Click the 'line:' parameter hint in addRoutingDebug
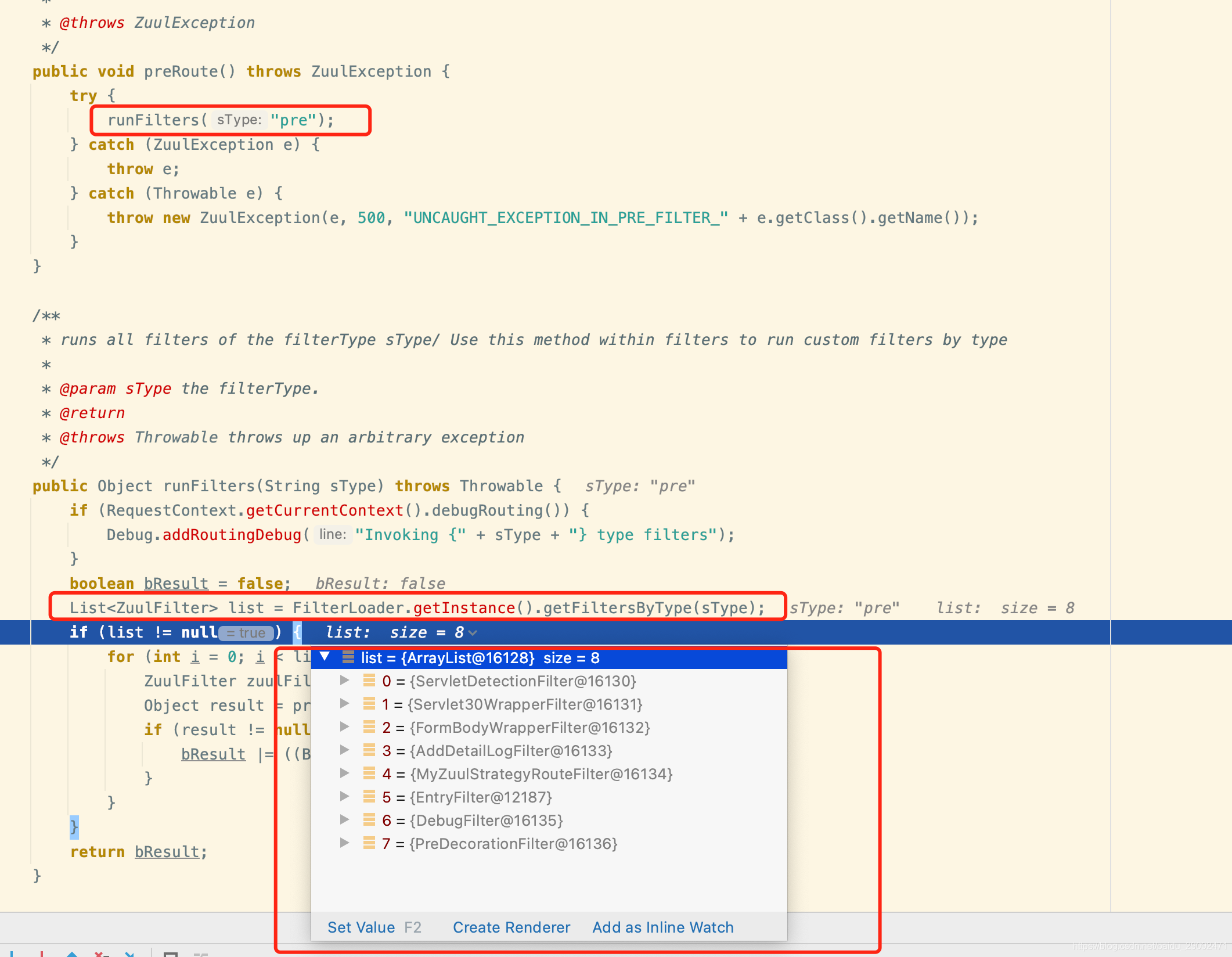The height and width of the screenshot is (957, 1232). click(333, 534)
